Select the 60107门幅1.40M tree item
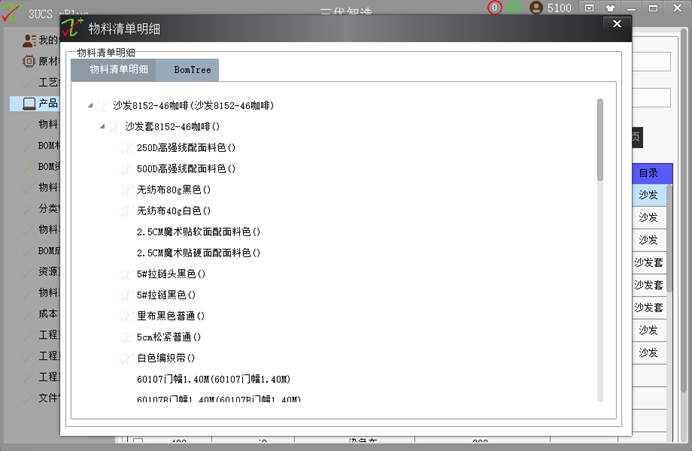 click(x=214, y=379)
